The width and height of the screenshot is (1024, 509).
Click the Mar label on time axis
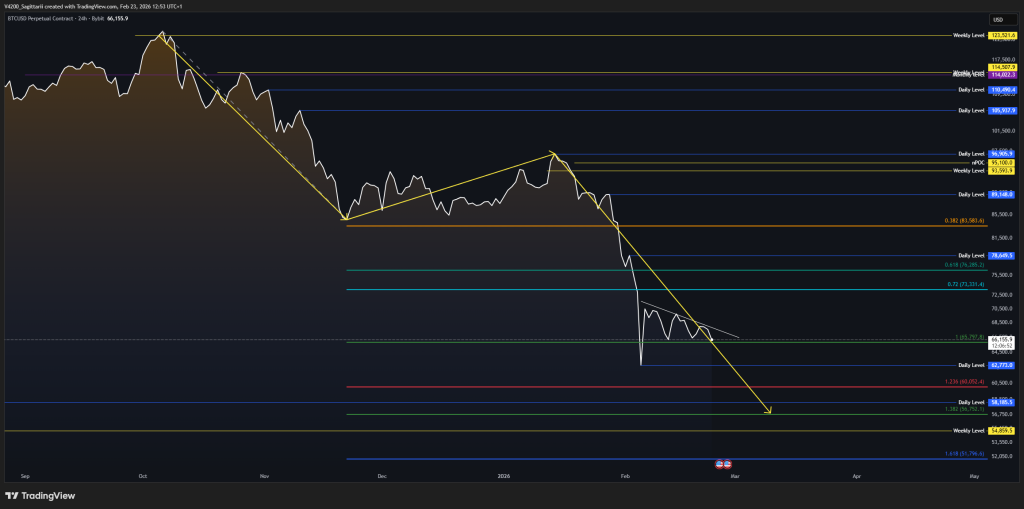(734, 477)
